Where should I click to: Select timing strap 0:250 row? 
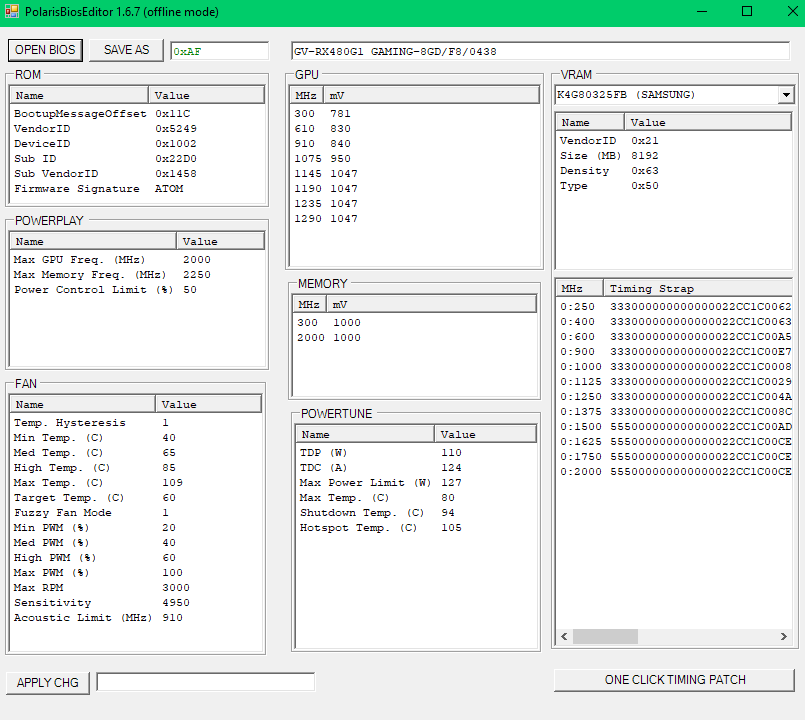[x=675, y=307]
